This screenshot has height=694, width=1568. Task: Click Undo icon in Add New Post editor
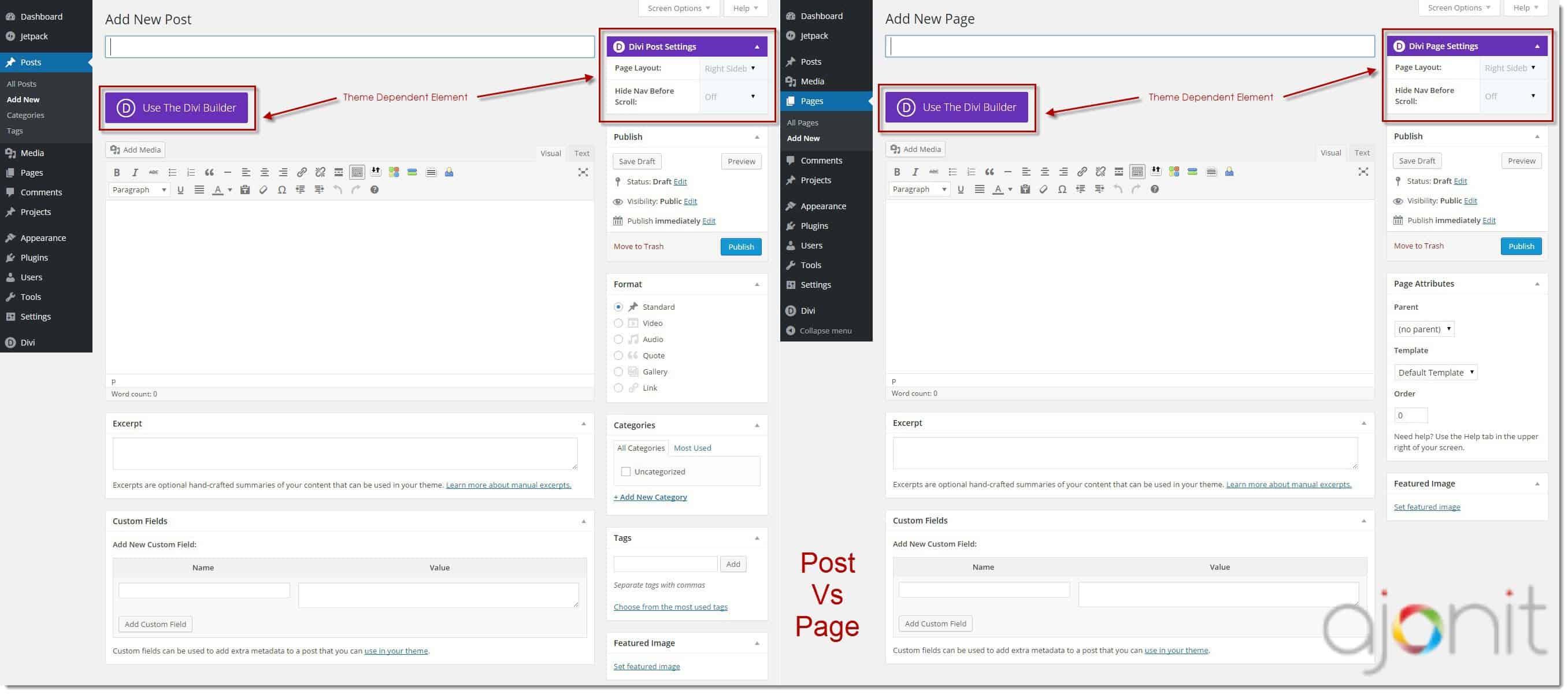click(x=338, y=190)
